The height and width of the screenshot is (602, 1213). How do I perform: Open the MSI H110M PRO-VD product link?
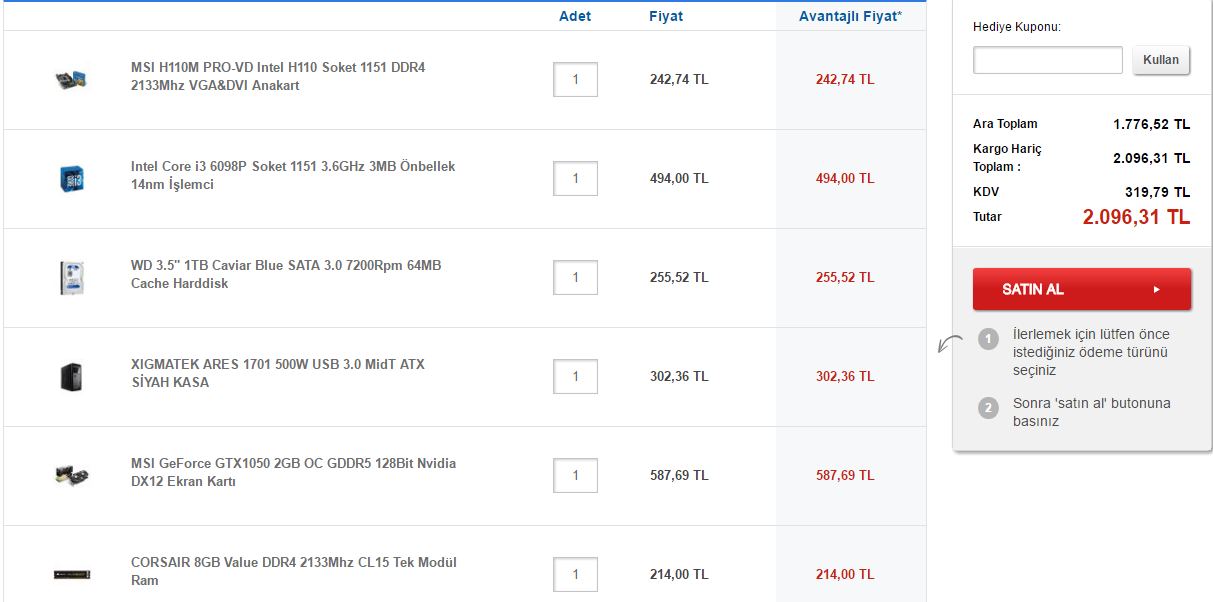278,76
